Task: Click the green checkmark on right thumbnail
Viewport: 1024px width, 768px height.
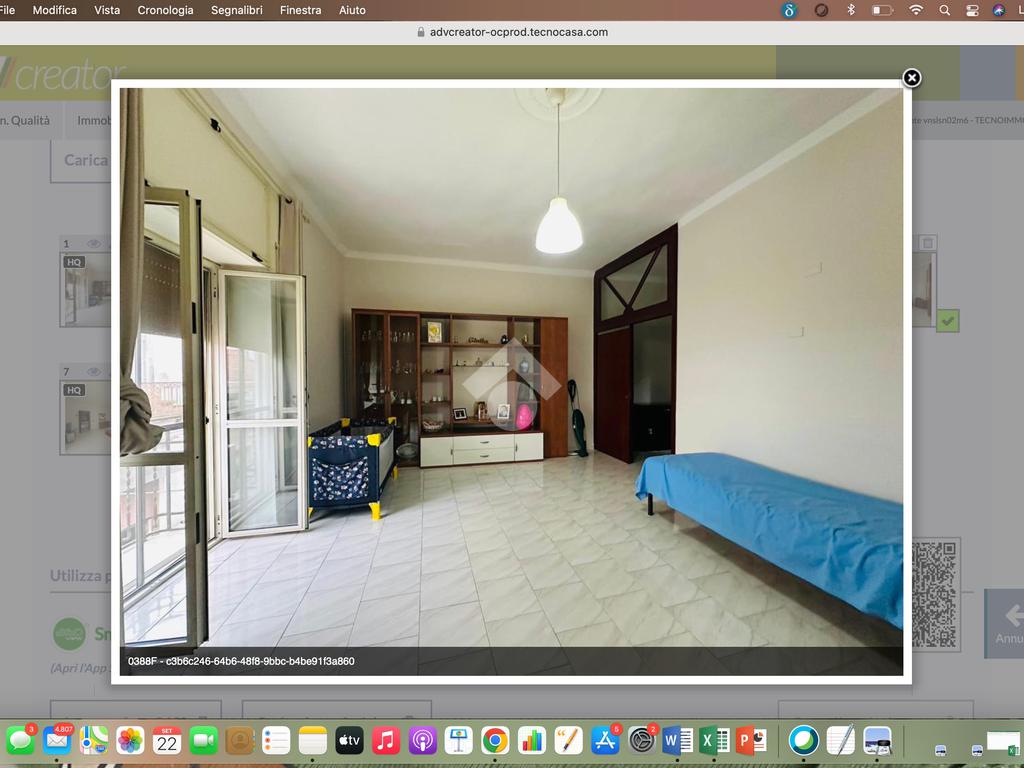Action: [947, 321]
